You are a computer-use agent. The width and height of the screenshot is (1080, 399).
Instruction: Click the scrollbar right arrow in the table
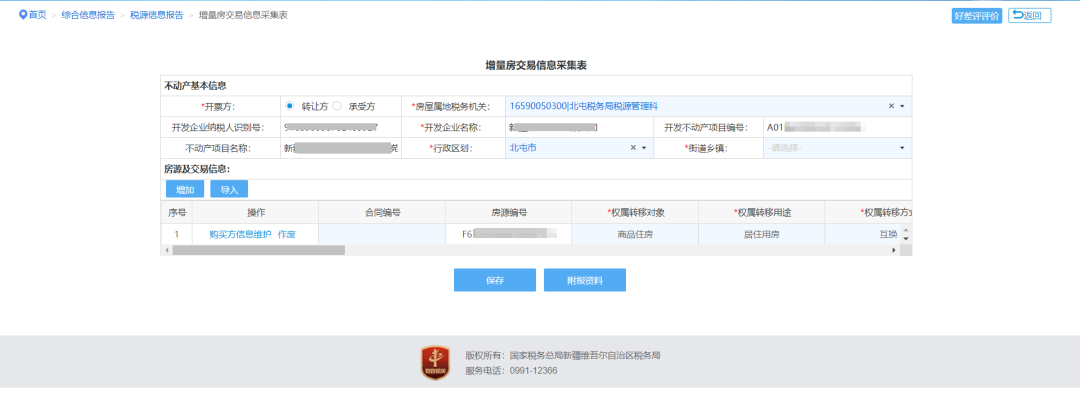pyautogui.click(x=894, y=250)
